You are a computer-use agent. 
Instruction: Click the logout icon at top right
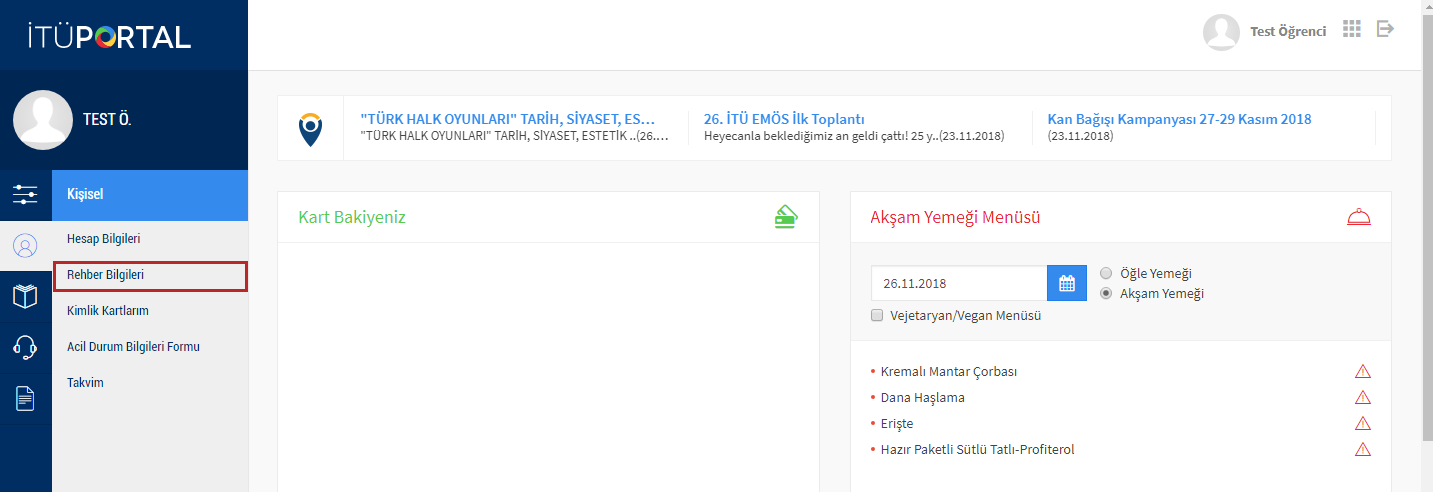(x=1385, y=29)
